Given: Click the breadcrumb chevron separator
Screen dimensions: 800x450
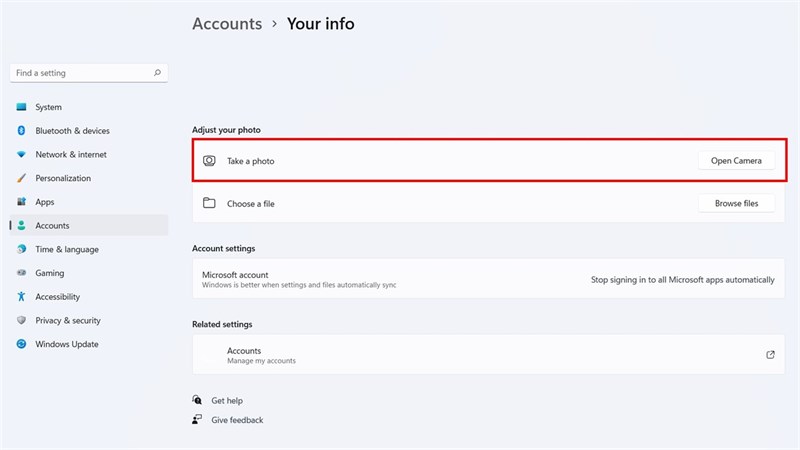Looking at the screenshot, I should coord(274,24).
